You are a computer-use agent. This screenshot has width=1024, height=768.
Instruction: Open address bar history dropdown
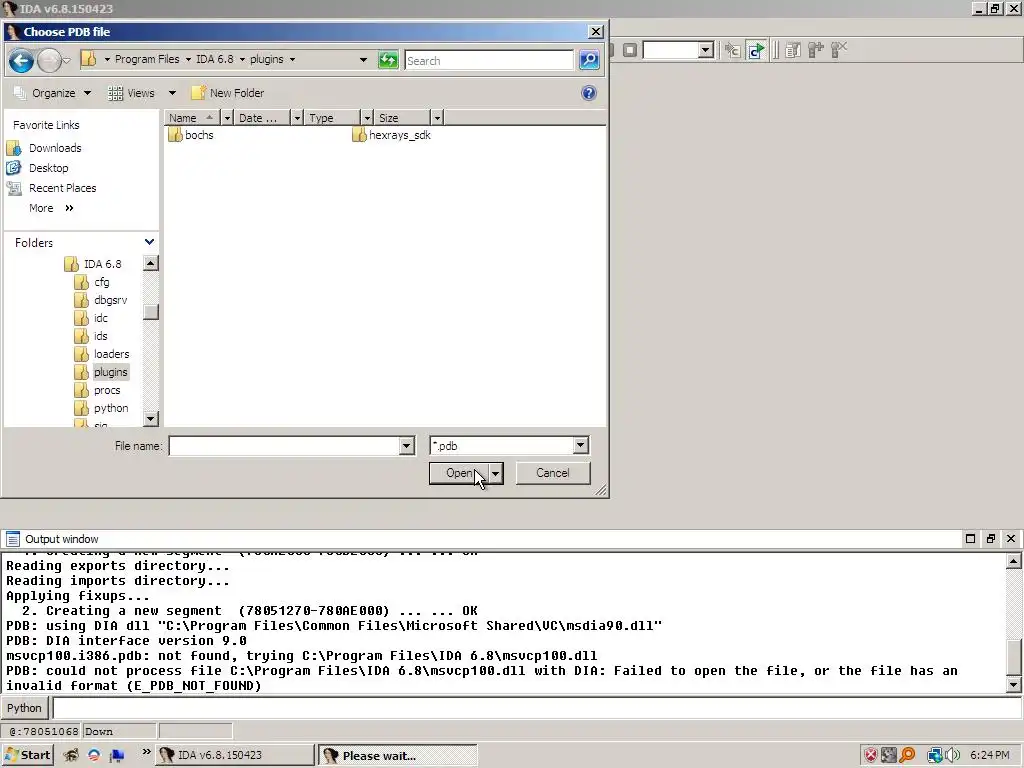[x=363, y=59]
